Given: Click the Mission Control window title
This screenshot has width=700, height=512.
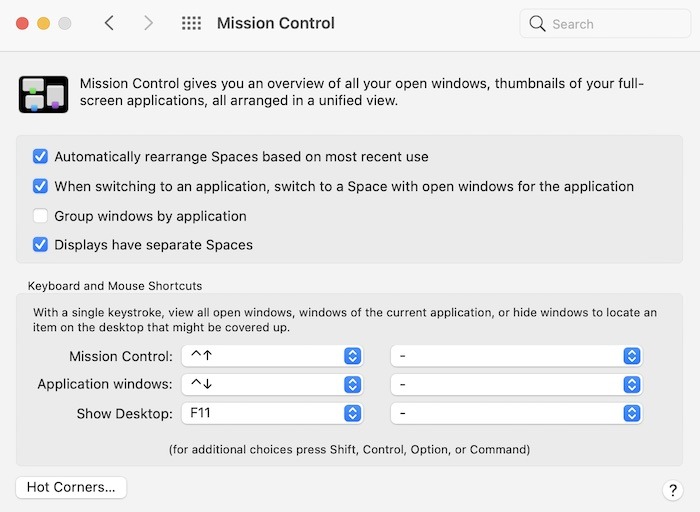Looking at the screenshot, I should (x=275, y=23).
